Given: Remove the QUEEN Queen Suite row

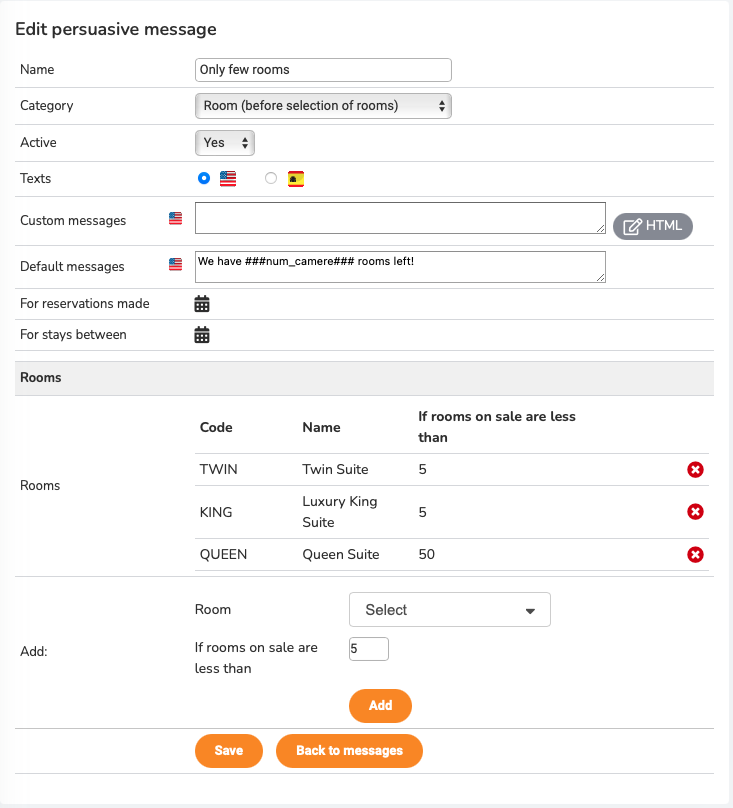Looking at the screenshot, I should click(695, 554).
